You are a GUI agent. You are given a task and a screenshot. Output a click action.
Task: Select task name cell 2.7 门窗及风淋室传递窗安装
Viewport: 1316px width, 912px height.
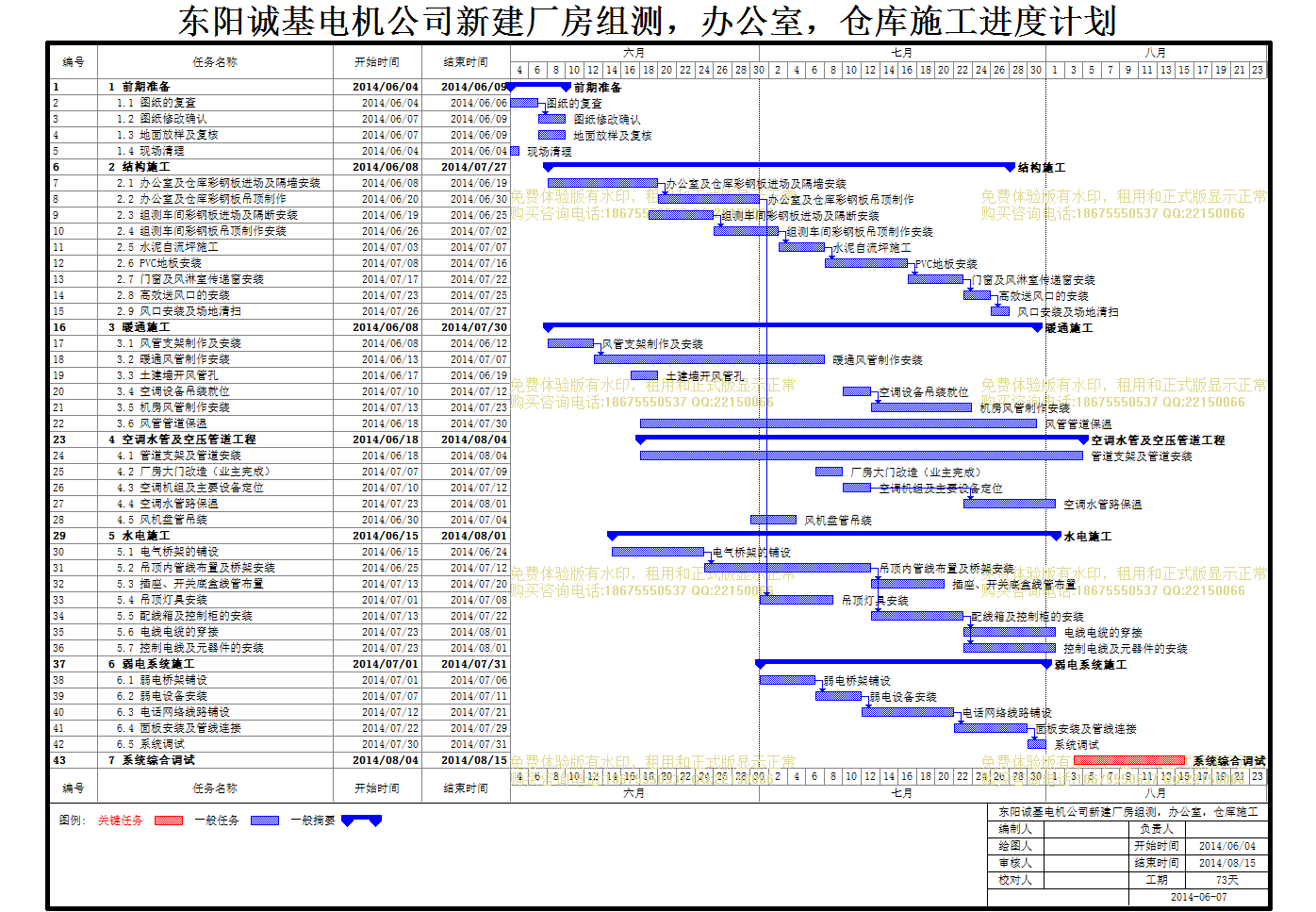215,279
